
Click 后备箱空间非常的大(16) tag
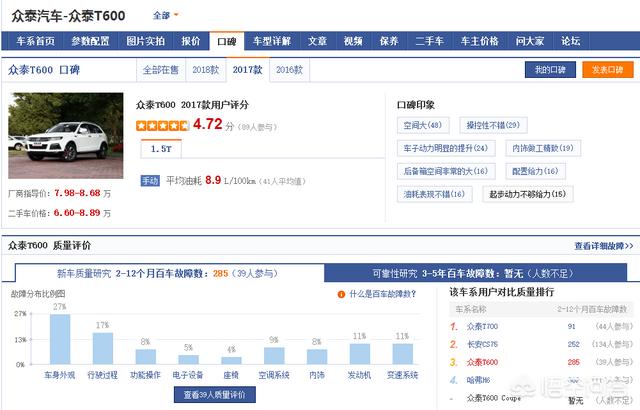[446, 171]
